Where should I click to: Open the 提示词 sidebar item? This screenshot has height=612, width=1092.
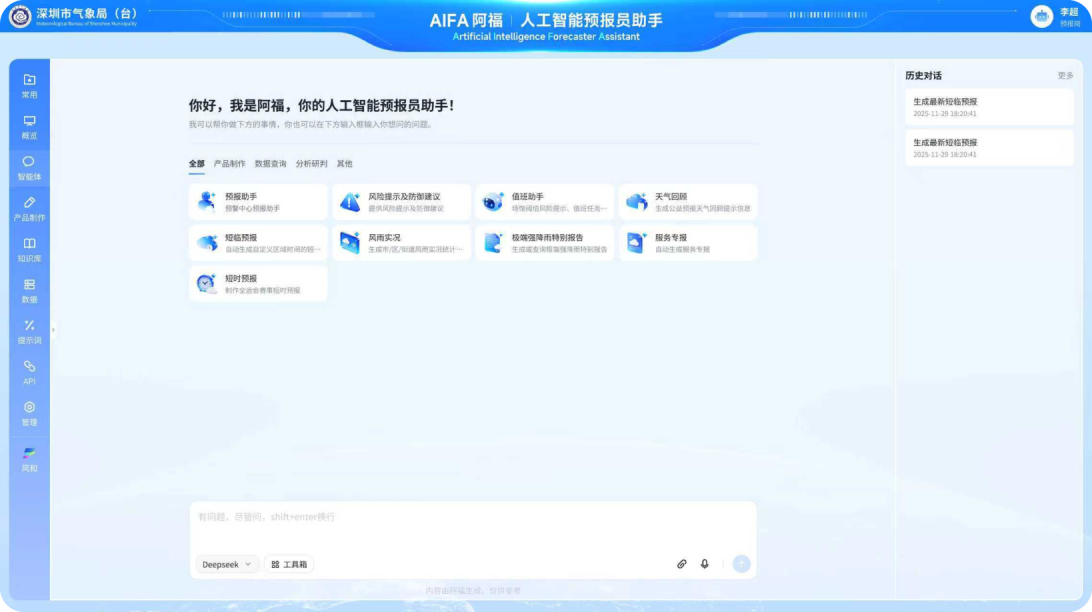point(29,326)
